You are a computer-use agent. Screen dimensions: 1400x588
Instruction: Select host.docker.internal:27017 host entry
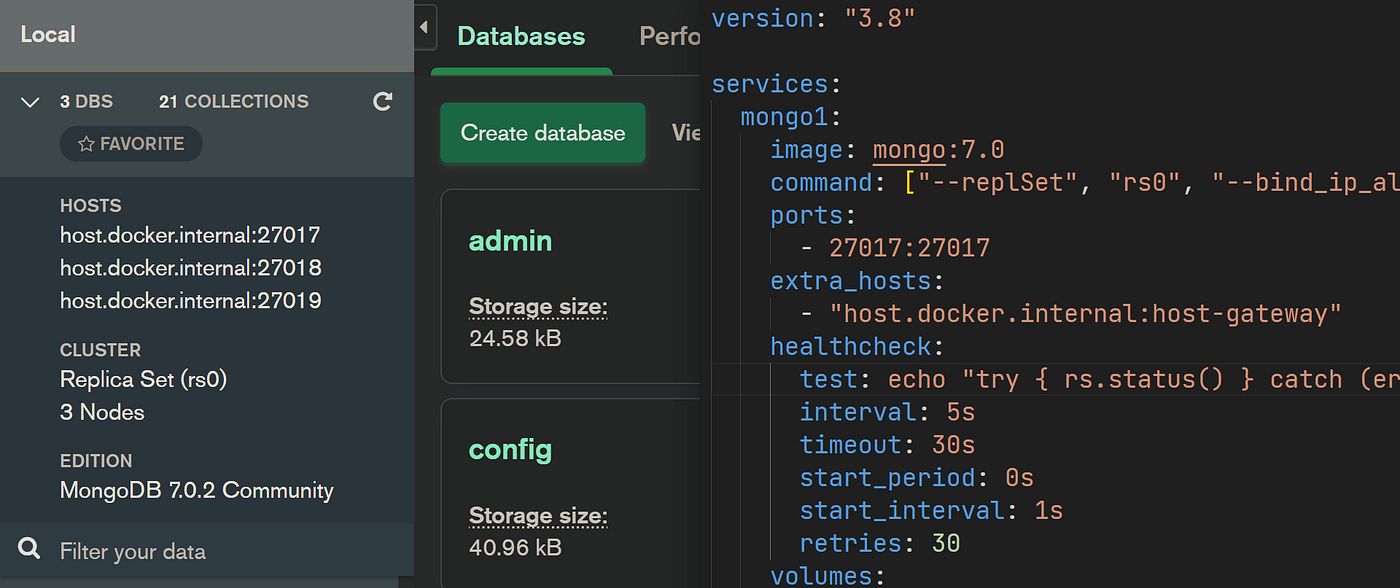190,234
